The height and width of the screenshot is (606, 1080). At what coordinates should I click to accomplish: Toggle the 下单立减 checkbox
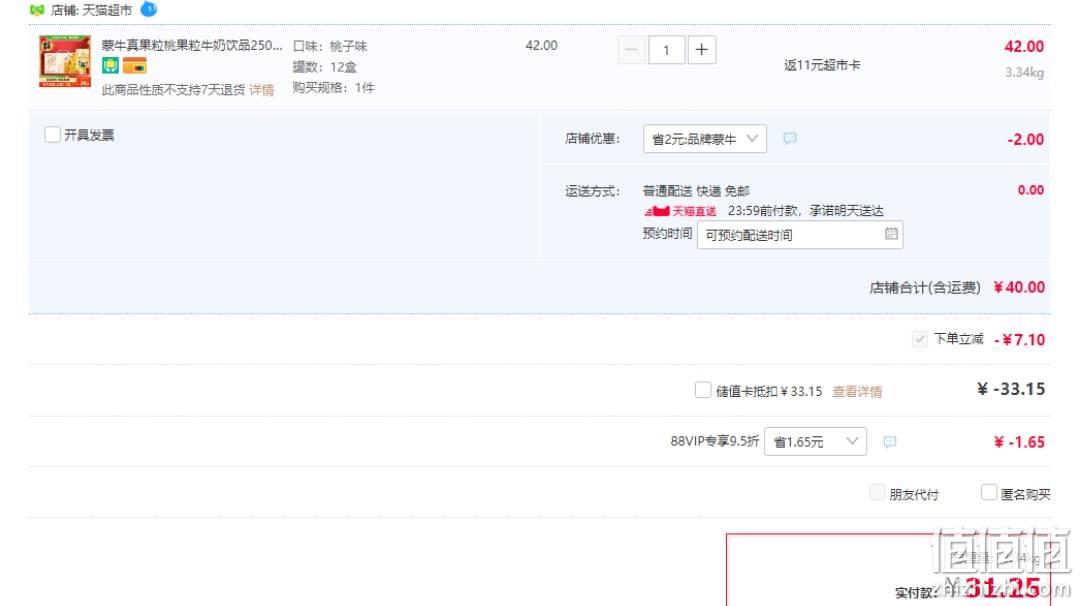click(920, 339)
